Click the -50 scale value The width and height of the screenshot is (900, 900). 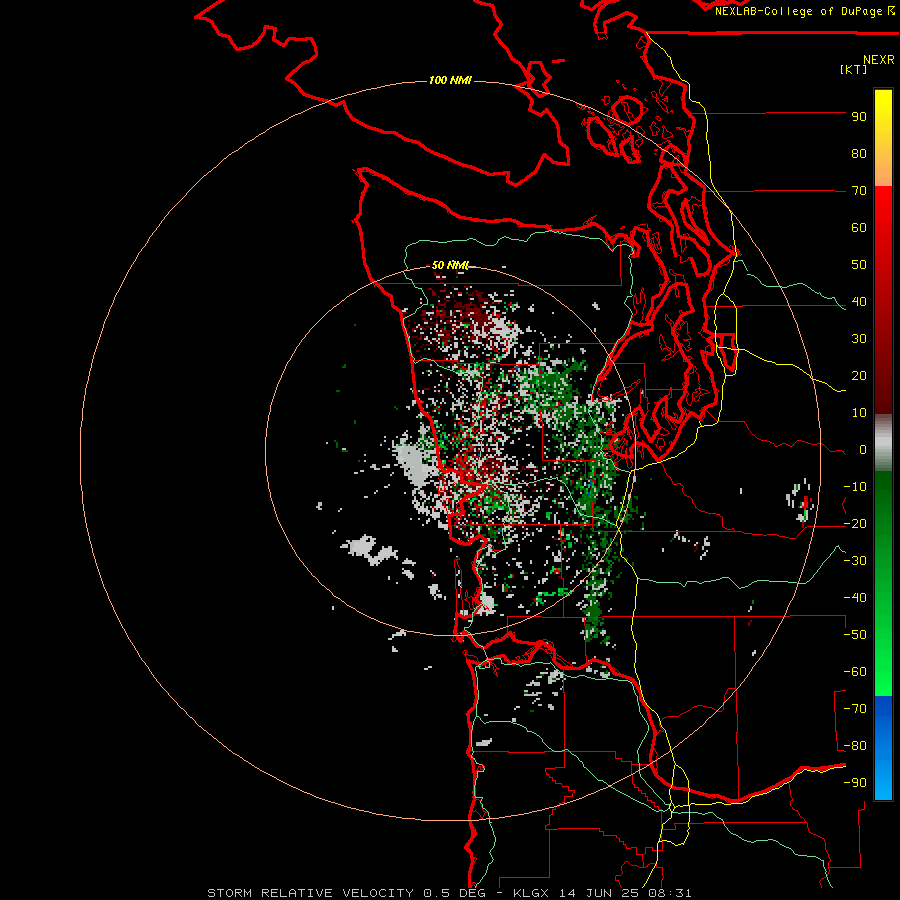pos(855,635)
